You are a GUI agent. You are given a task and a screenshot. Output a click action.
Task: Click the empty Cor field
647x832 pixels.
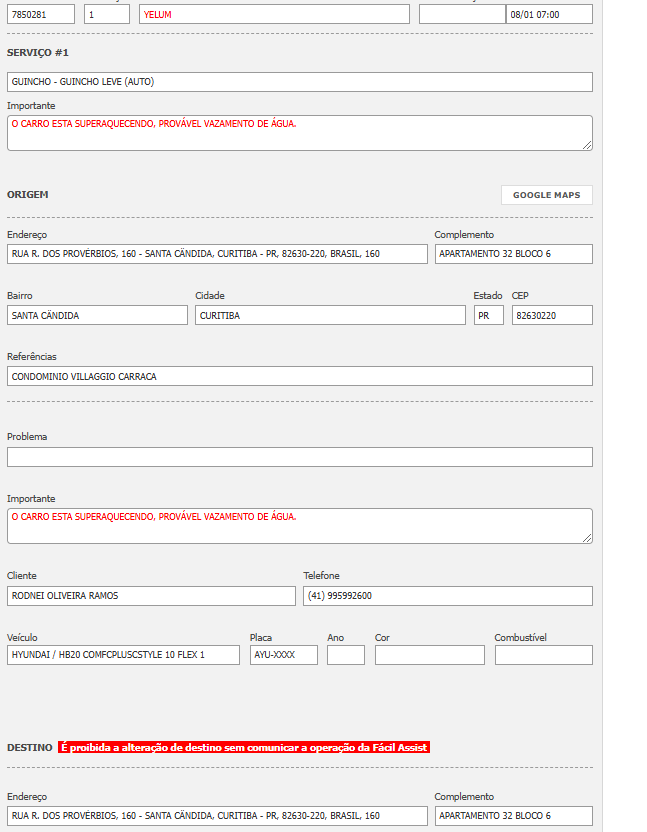(x=429, y=655)
